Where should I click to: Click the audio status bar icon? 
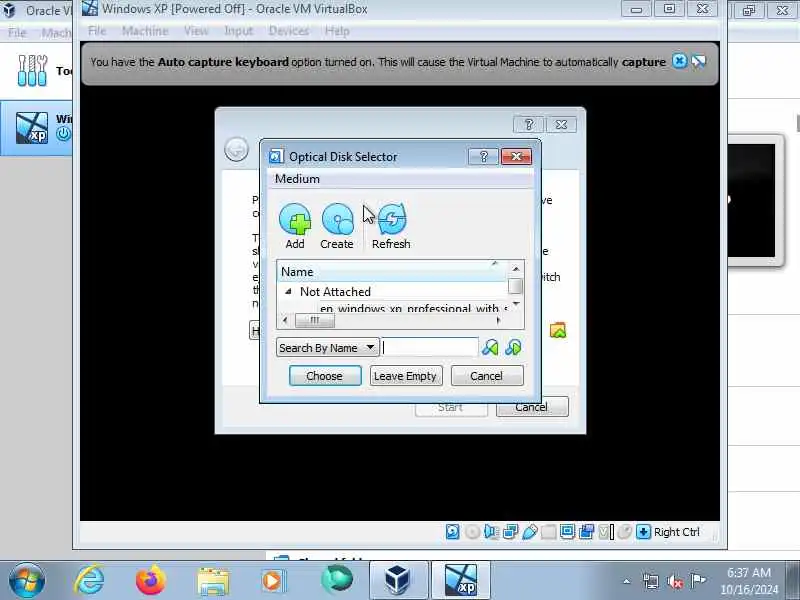point(491,532)
